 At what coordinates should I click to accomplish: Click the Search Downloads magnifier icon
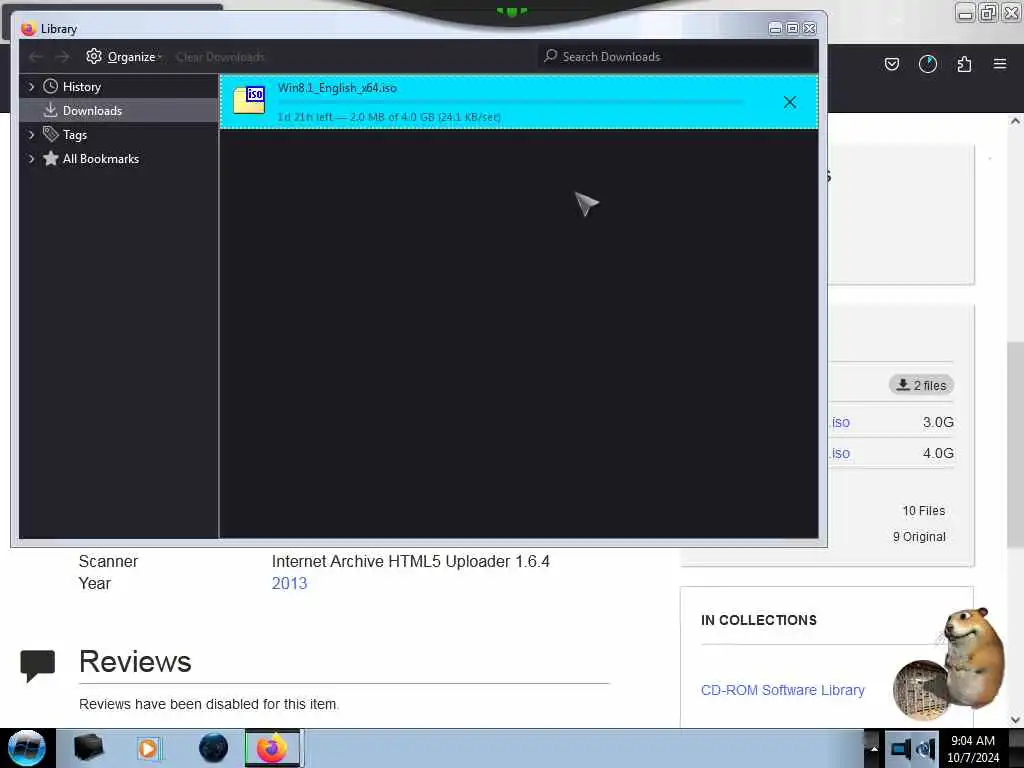tap(551, 56)
